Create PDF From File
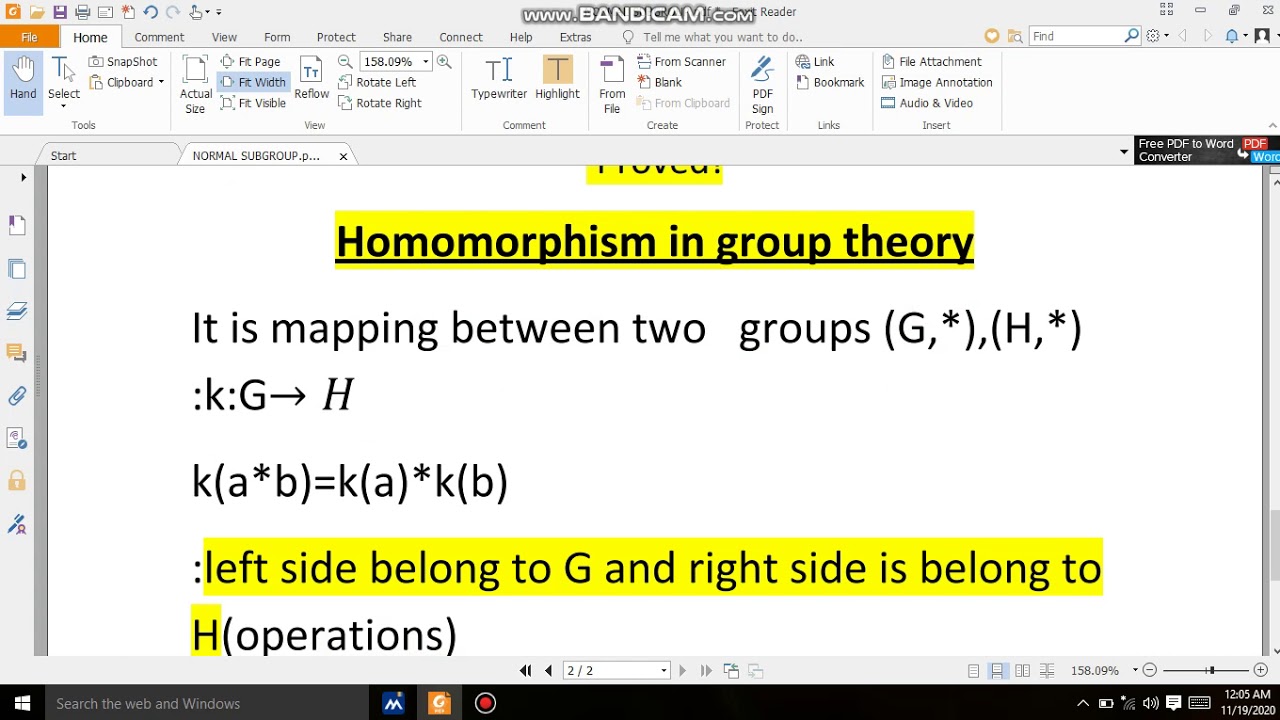The height and width of the screenshot is (720, 1280). [x=612, y=85]
